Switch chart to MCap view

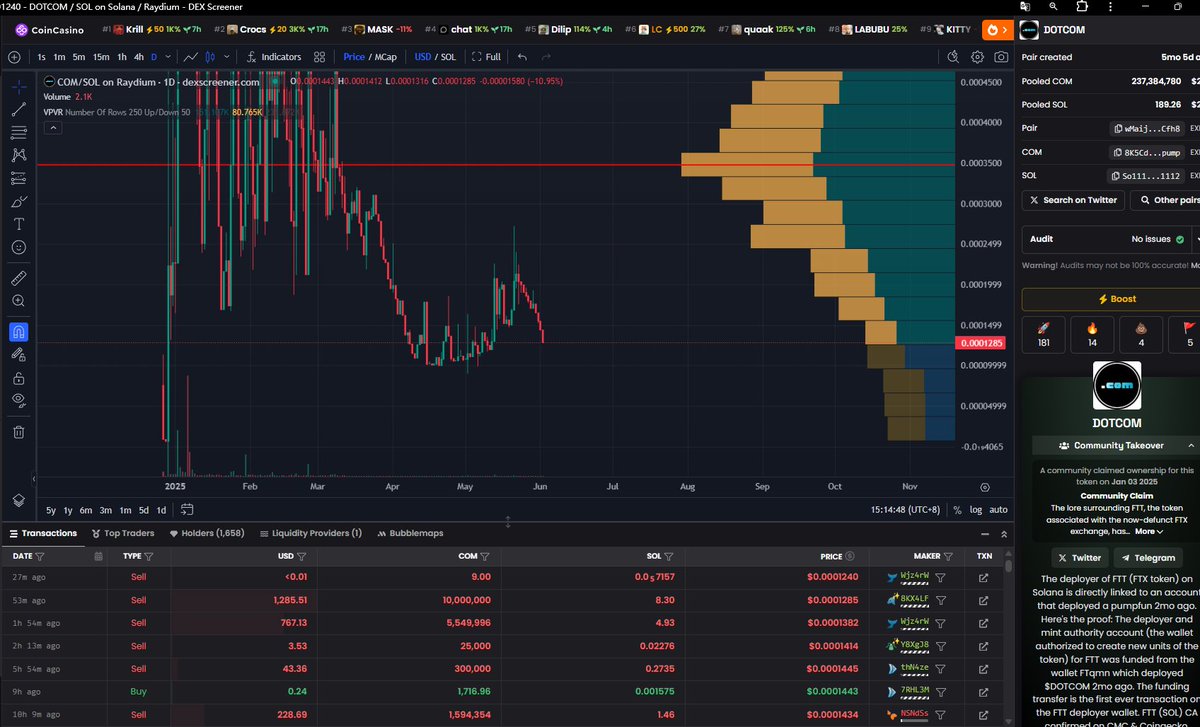(x=385, y=57)
